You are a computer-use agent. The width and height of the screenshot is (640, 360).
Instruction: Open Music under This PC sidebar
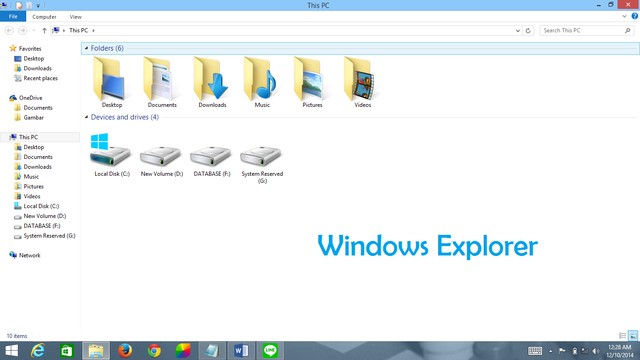tap(31, 177)
